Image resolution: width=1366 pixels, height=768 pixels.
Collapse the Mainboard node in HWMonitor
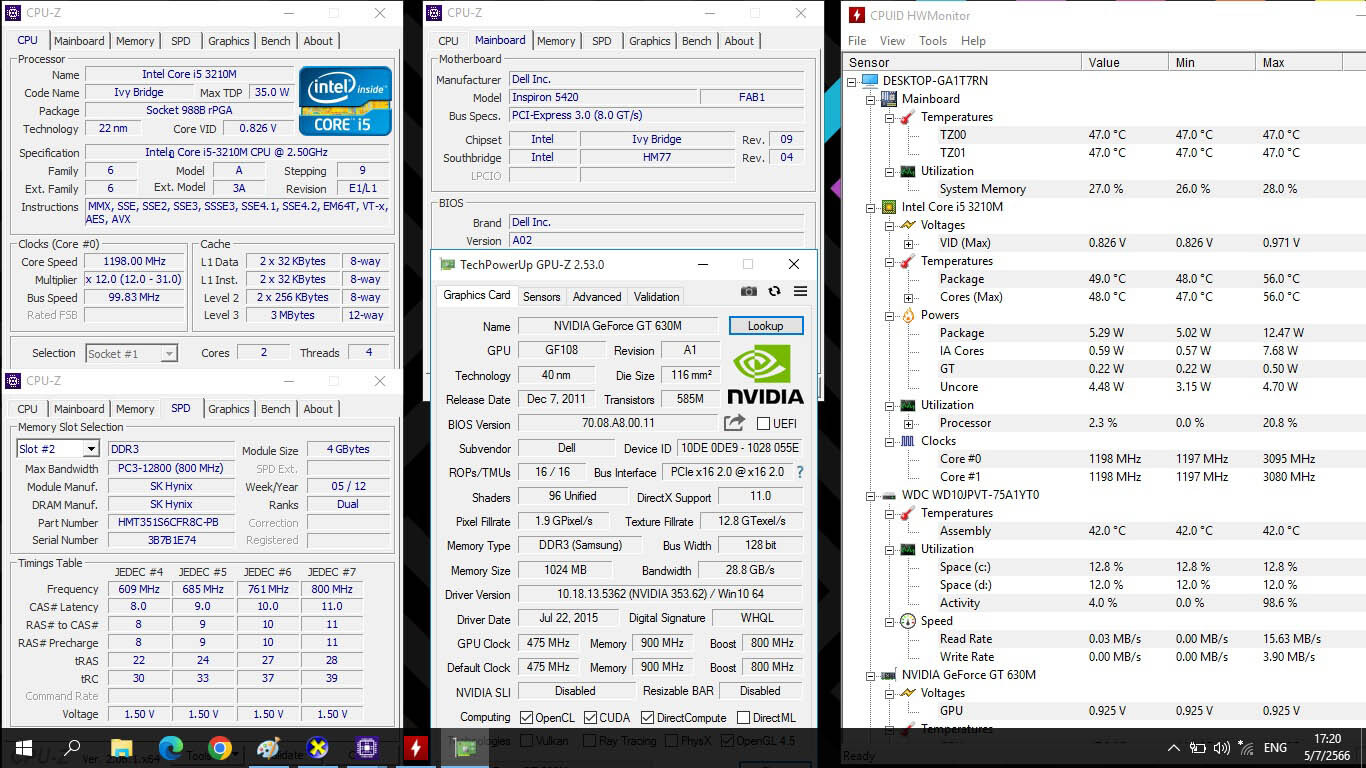tap(871, 98)
